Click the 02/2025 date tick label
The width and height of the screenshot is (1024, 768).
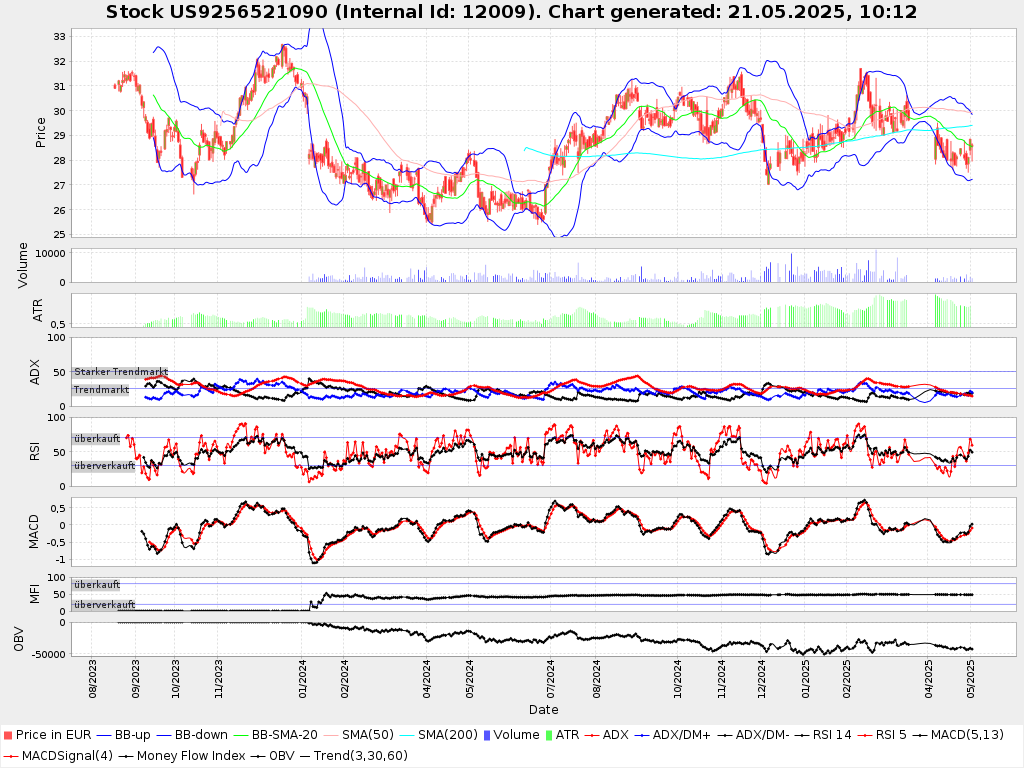pyautogui.click(x=846, y=679)
